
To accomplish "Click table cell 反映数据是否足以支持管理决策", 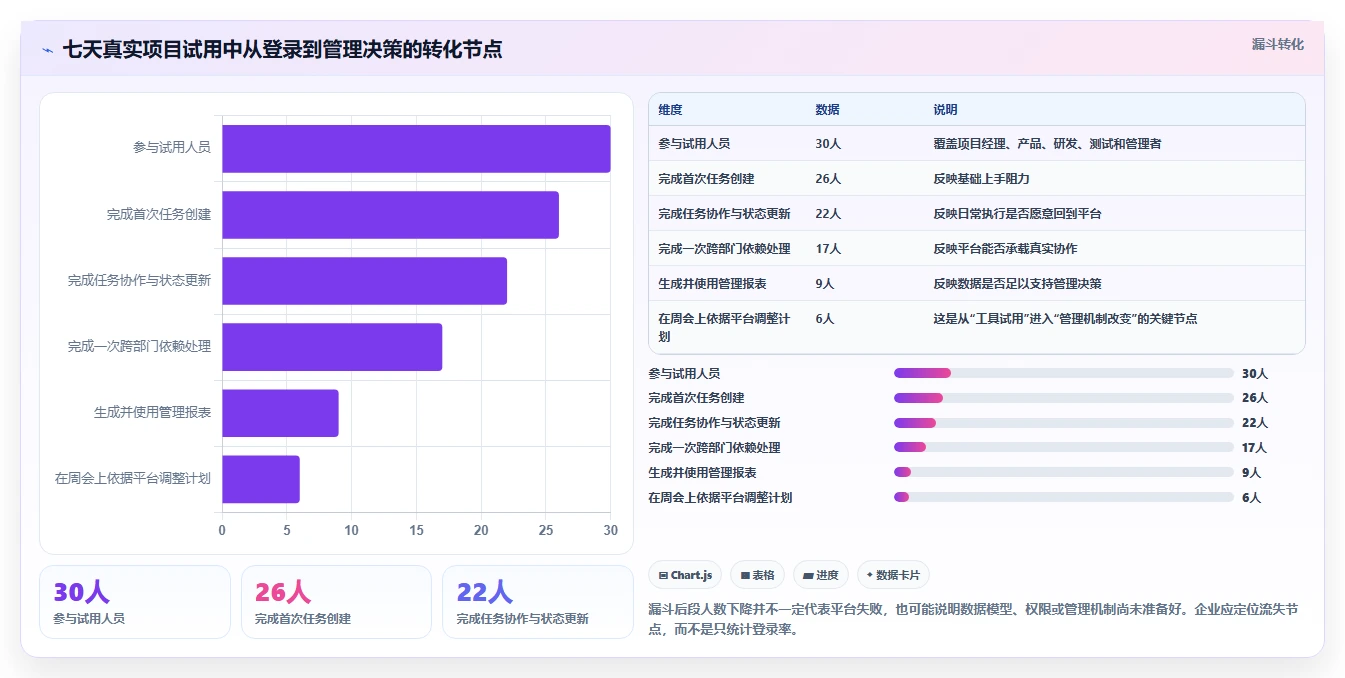I will (1017, 284).
